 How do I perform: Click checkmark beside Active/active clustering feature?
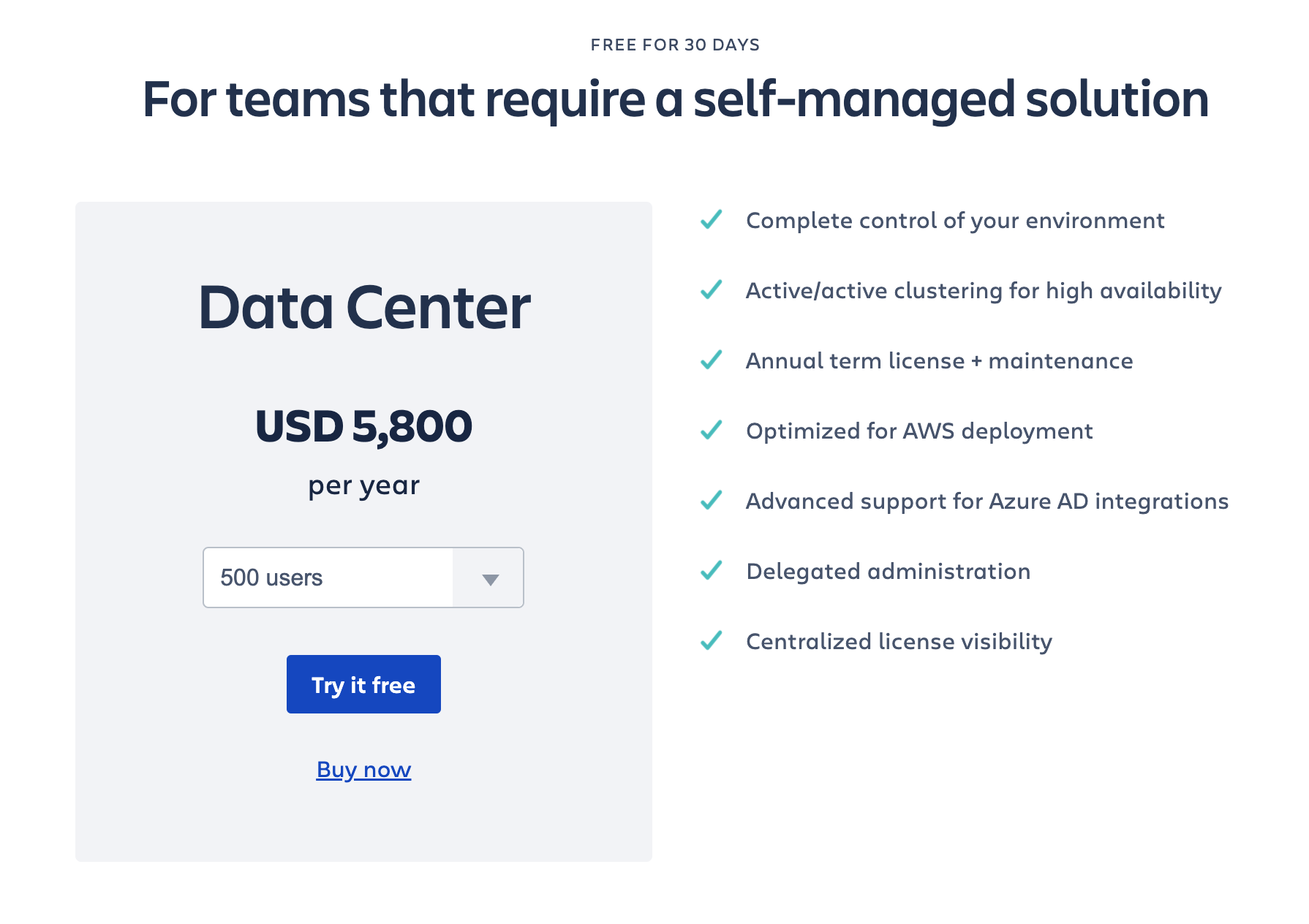[x=712, y=289]
